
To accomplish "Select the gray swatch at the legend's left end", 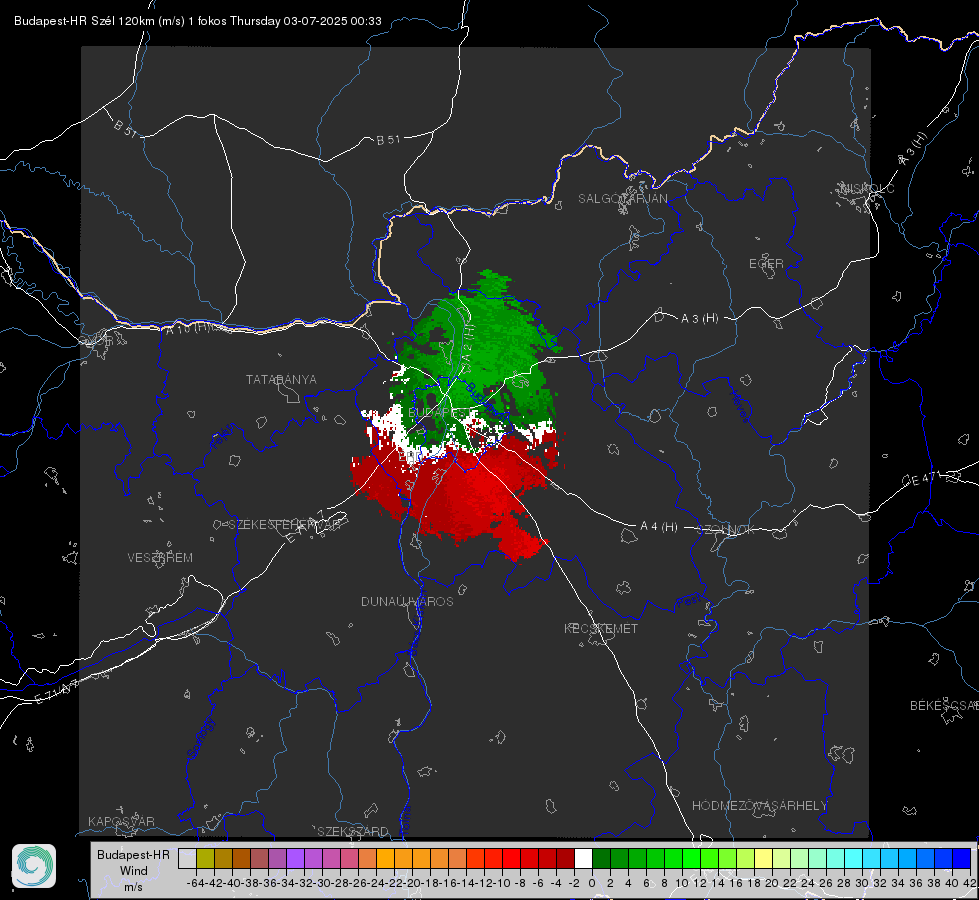I will point(187,858).
